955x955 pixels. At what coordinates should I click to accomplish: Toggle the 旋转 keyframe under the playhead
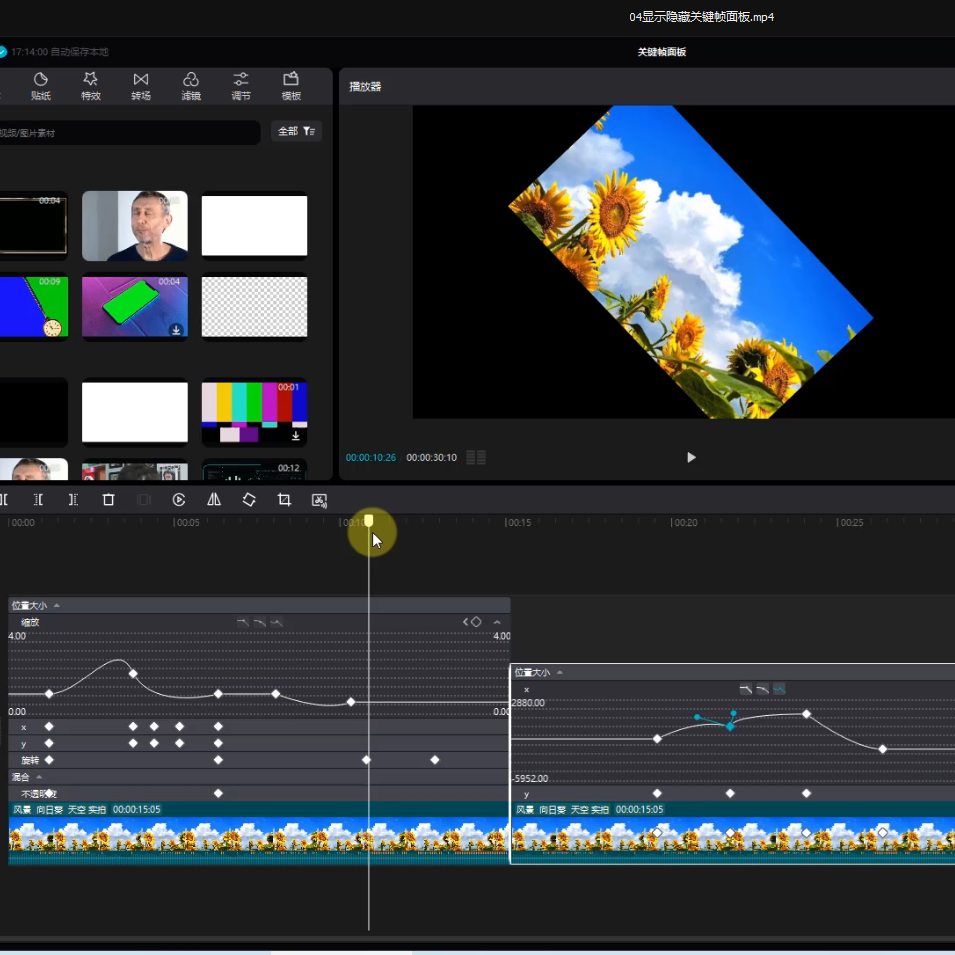point(367,760)
